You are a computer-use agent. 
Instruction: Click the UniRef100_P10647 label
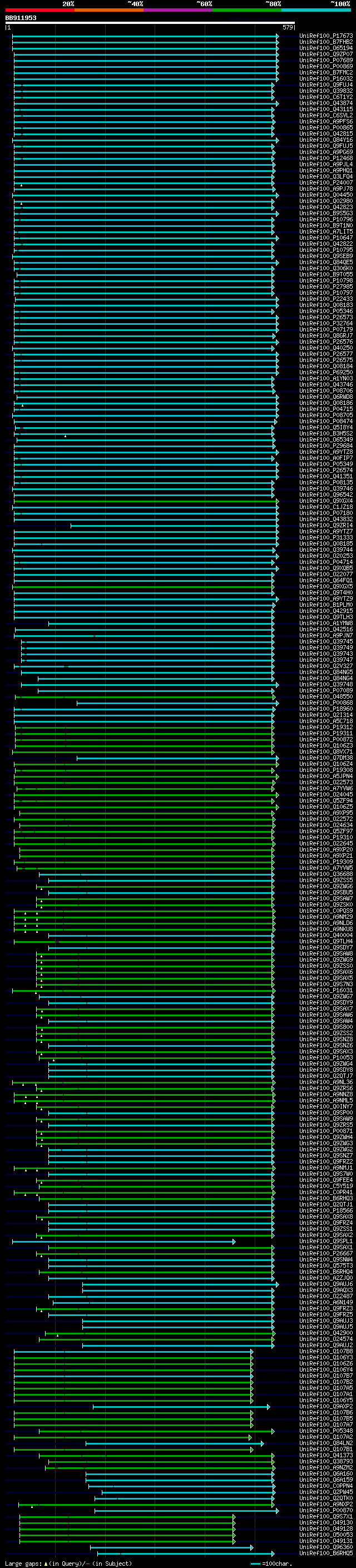[x=325, y=238]
